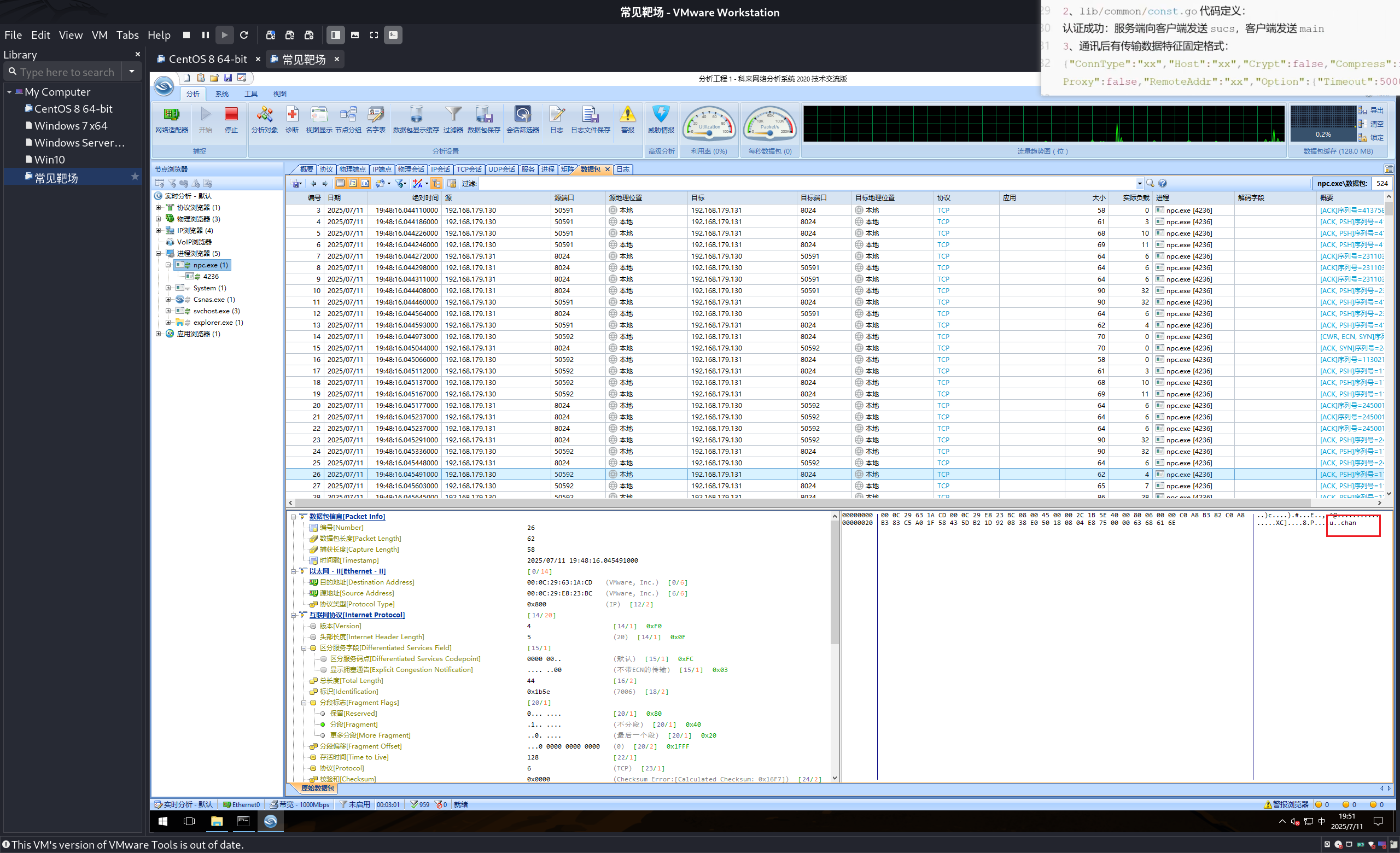
Task: Click the Utilization gauge slider
Action: pyautogui.click(x=709, y=133)
